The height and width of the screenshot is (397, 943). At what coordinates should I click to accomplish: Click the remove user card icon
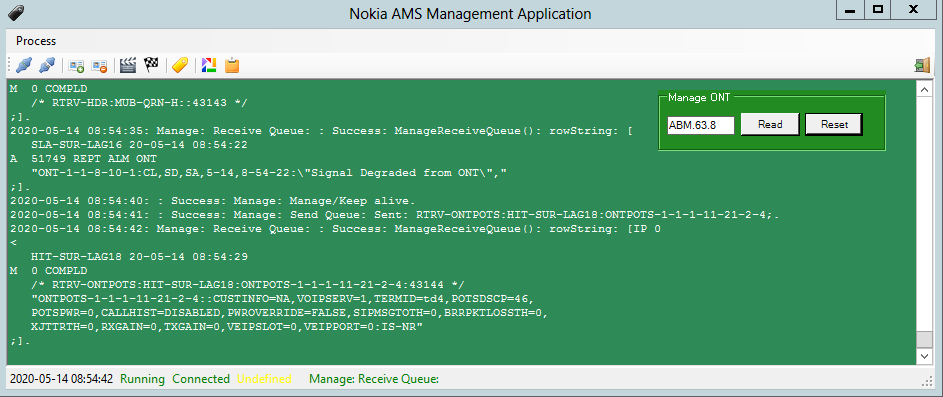(x=99, y=65)
